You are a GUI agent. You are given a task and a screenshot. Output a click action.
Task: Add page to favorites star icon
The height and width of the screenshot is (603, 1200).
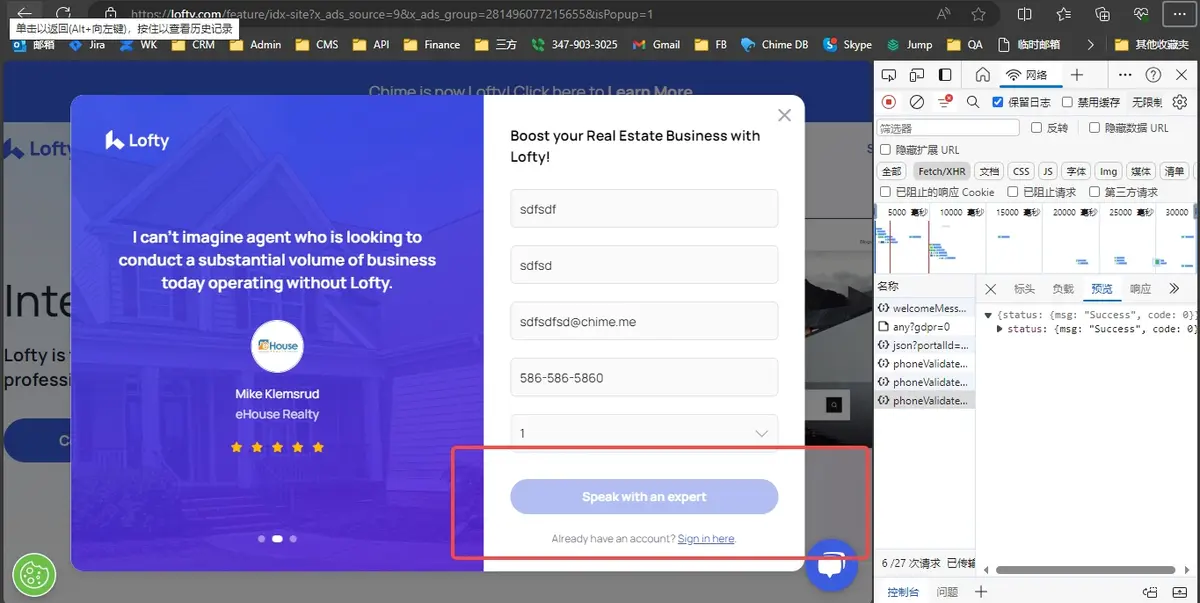tap(978, 14)
